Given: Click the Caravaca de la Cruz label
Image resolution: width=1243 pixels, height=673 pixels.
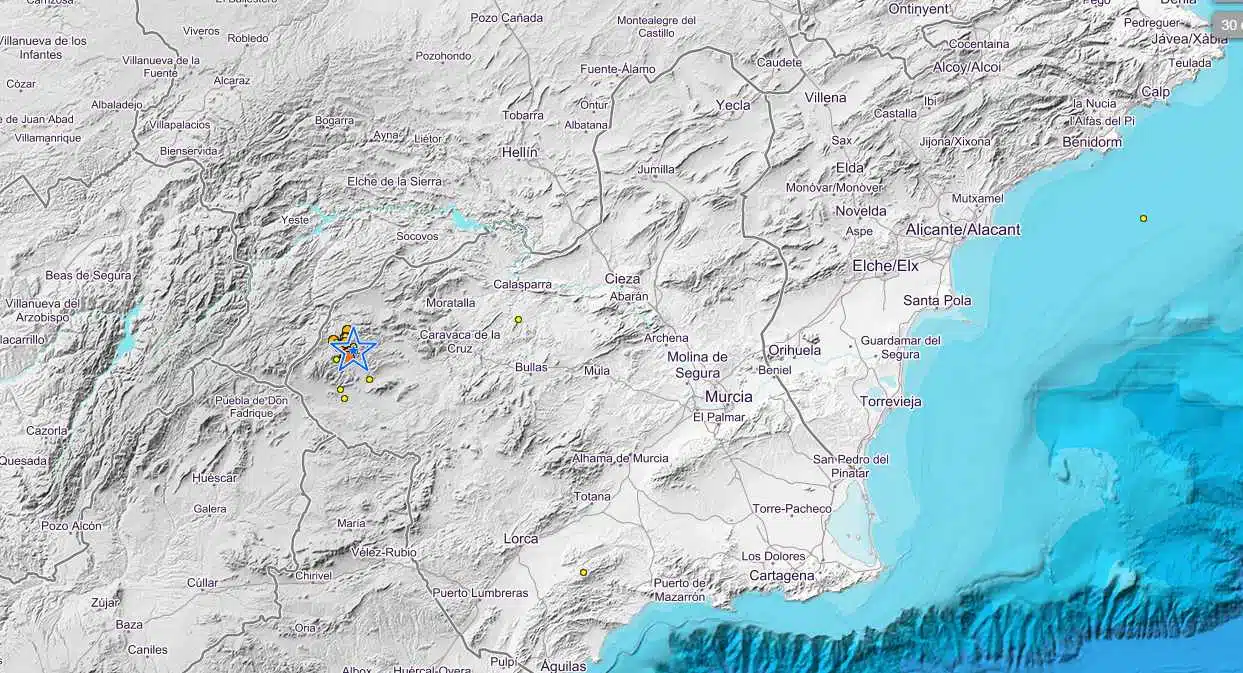Looking at the screenshot, I should [x=460, y=341].
